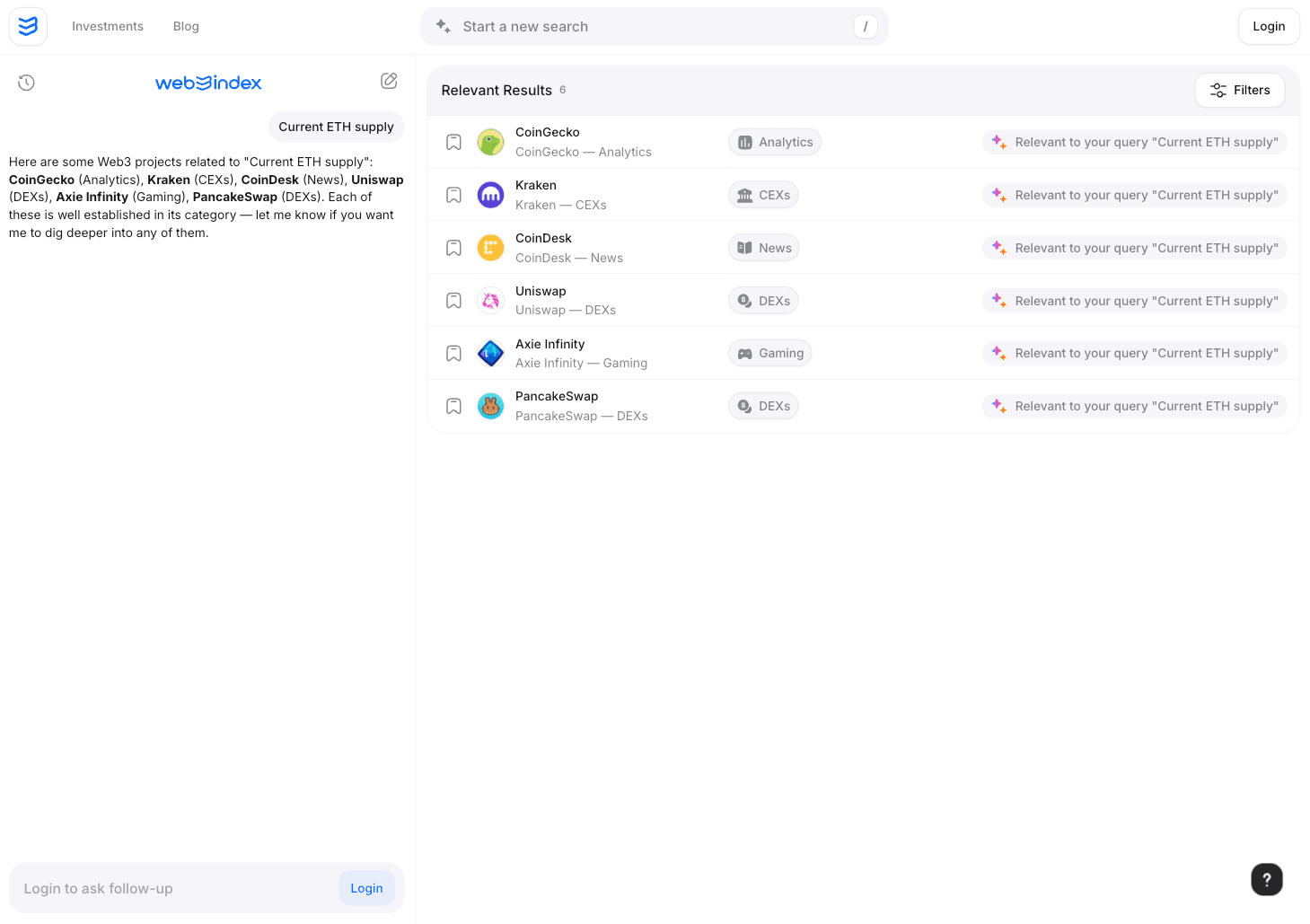Viewport: 1310px width, 924px height.
Task: Select the Analytics category badge for CoinGecko
Action: 774,141
